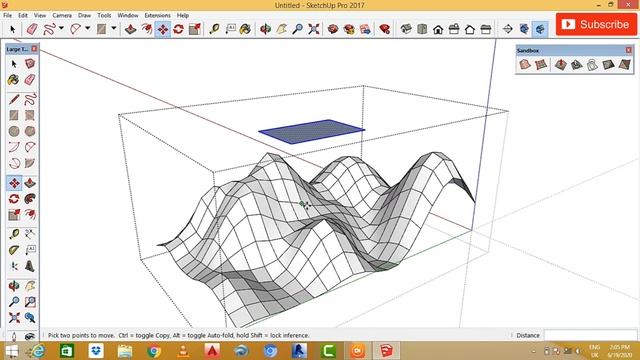The height and width of the screenshot is (360, 640).
Task: Select the Eraser tool in top toolbar
Action: [x=32, y=29]
